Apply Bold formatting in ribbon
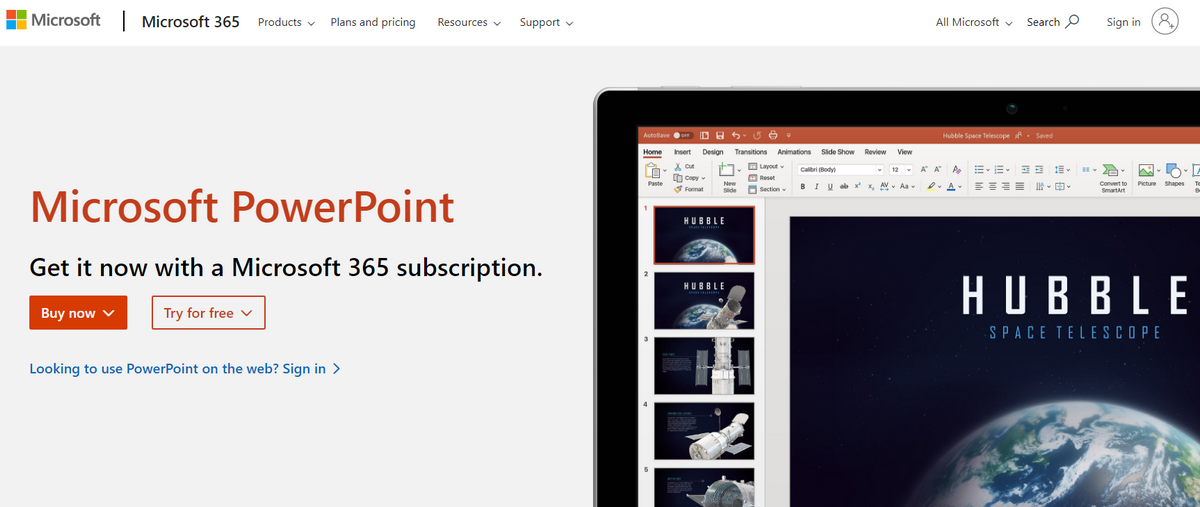 click(x=803, y=186)
